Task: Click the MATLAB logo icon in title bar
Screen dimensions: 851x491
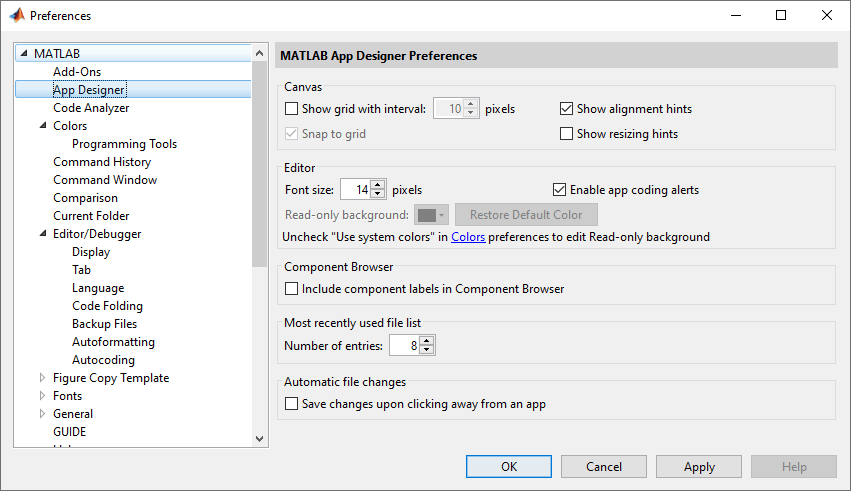Action: pos(16,15)
